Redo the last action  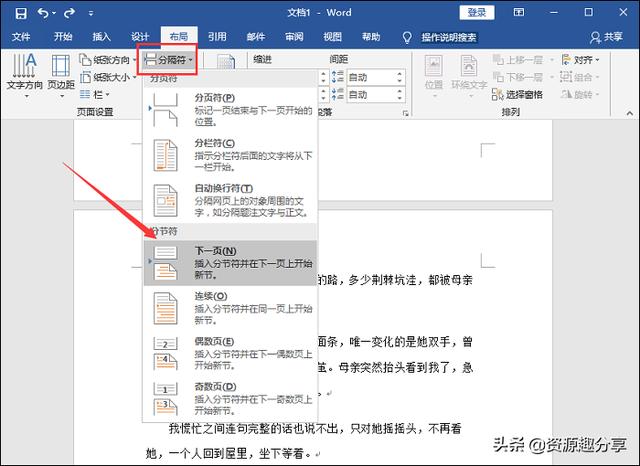click(69, 13)
